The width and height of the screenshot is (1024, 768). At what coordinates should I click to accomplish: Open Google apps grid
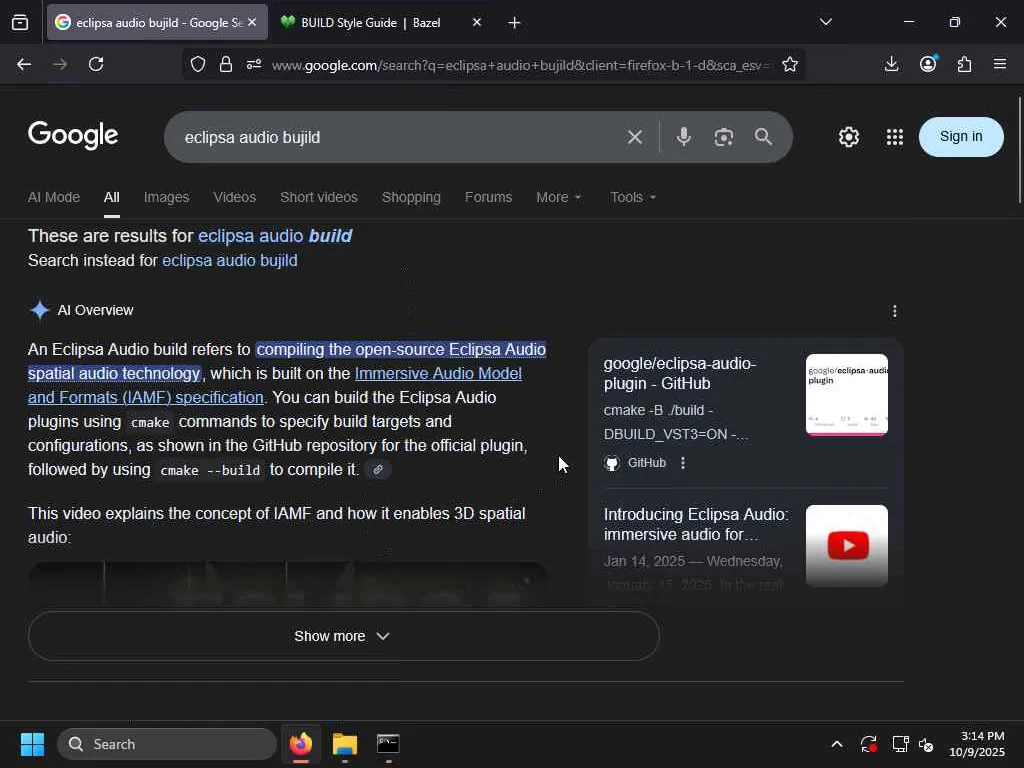(x=895, y=137)
